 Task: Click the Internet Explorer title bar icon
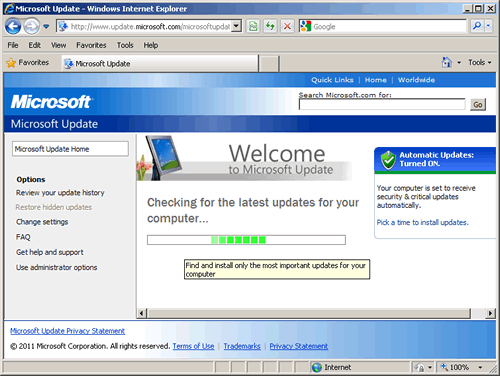[x=9, y=9]
